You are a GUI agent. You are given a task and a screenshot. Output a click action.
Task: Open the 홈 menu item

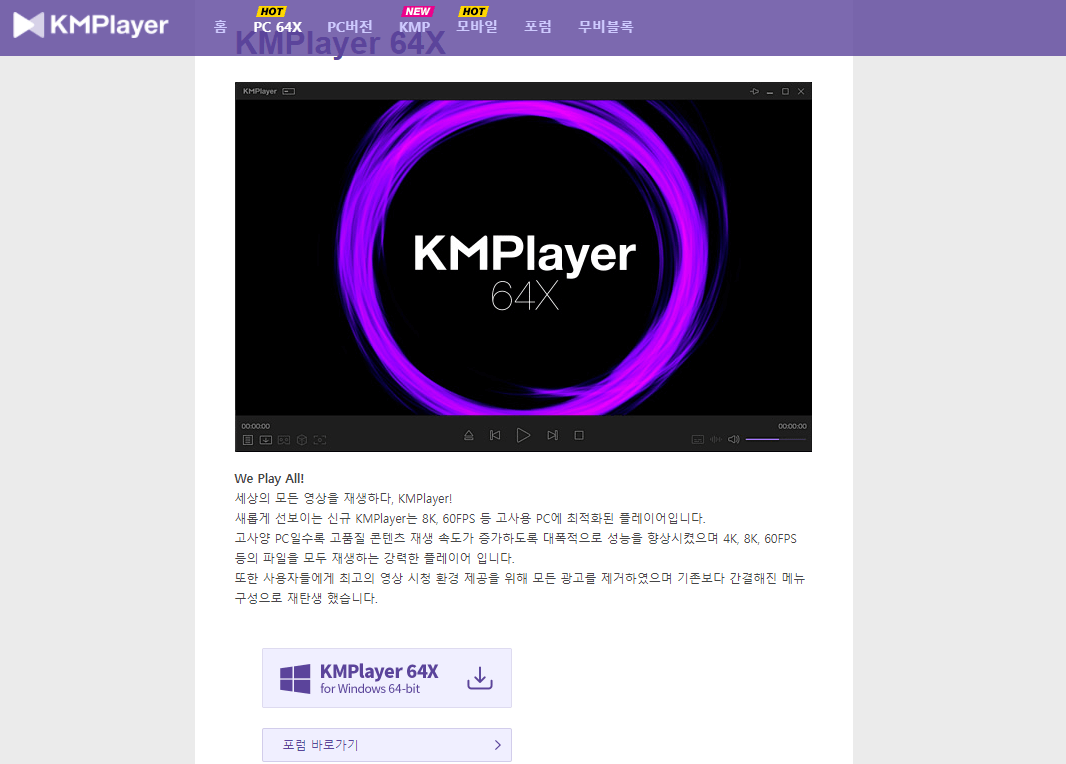pyautogui.click(x=220, y=27)
